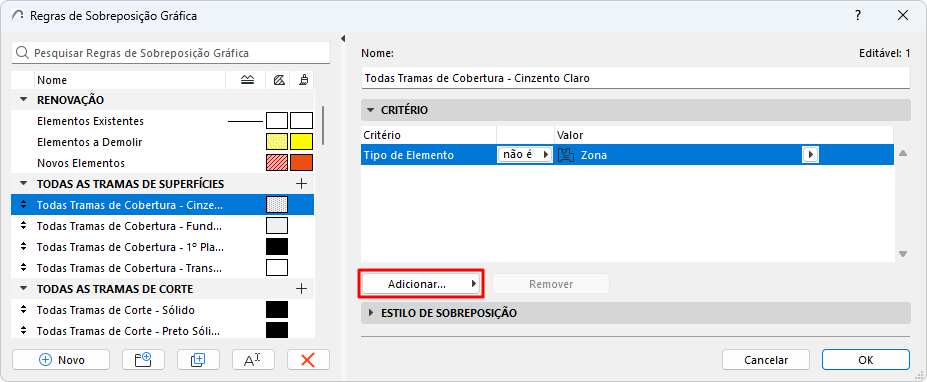Click in the search rules field
The height and width of the screenshot is (382, 927).
point(171,53)
